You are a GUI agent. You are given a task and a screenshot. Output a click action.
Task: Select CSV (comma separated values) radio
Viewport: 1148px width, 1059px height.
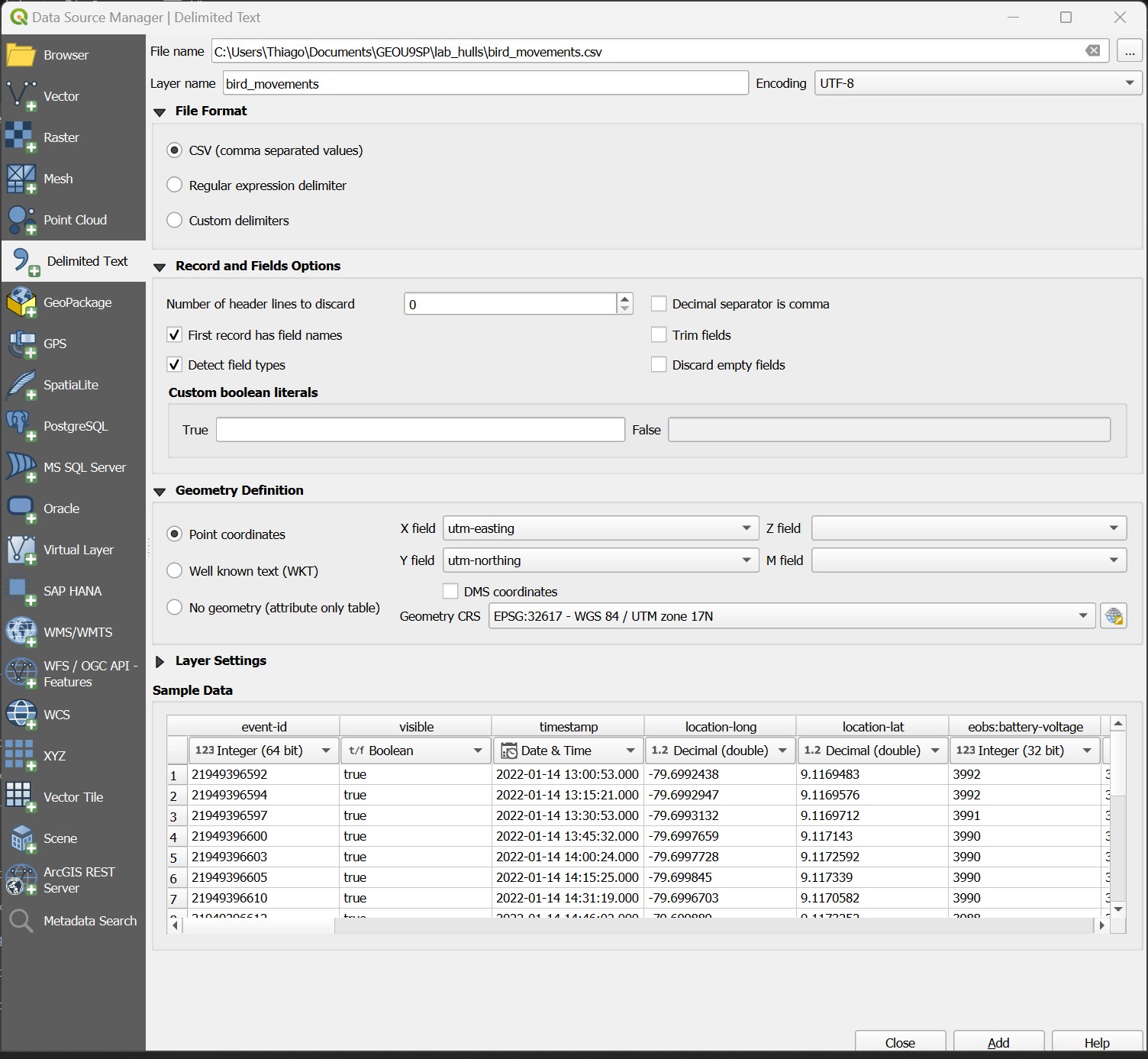[175, 150]
